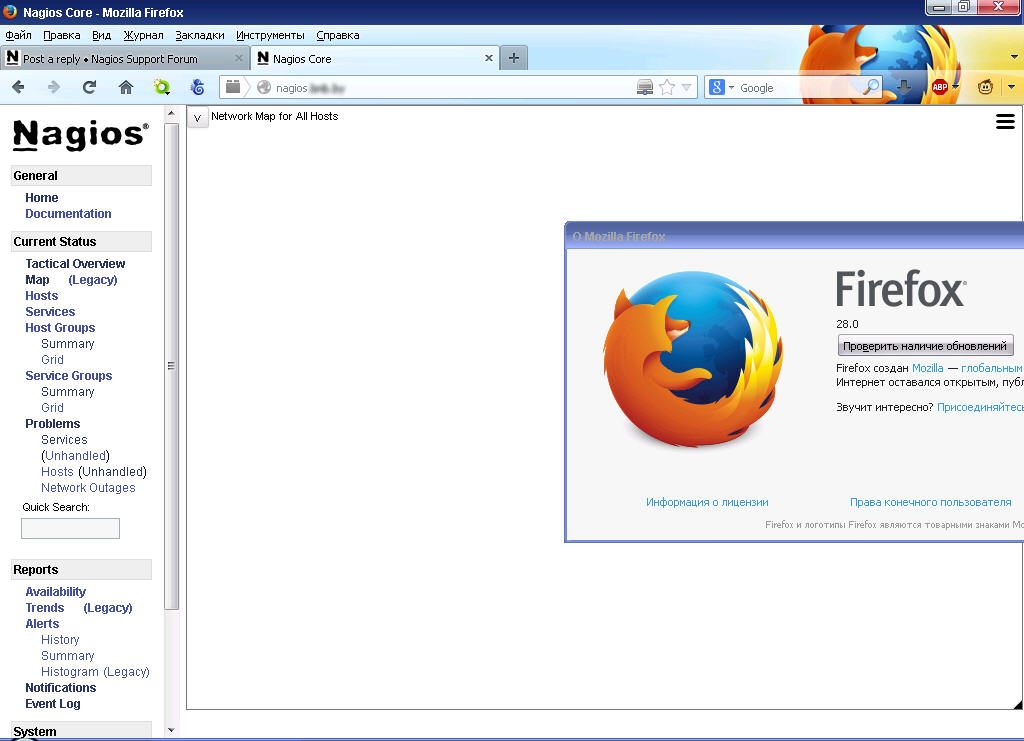Reload the current Nagios page
1024x741 pixels.
[89, 88]
